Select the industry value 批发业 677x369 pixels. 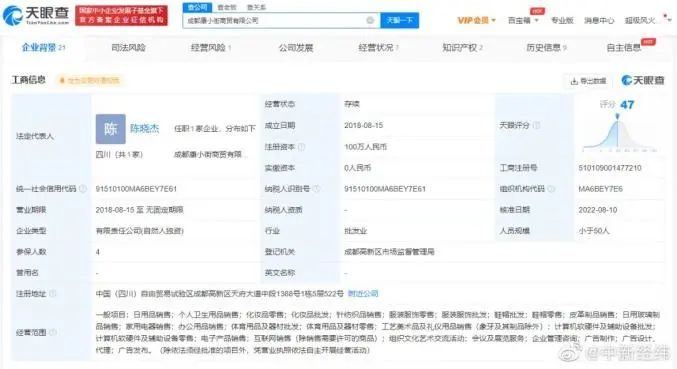pos(355,231)
